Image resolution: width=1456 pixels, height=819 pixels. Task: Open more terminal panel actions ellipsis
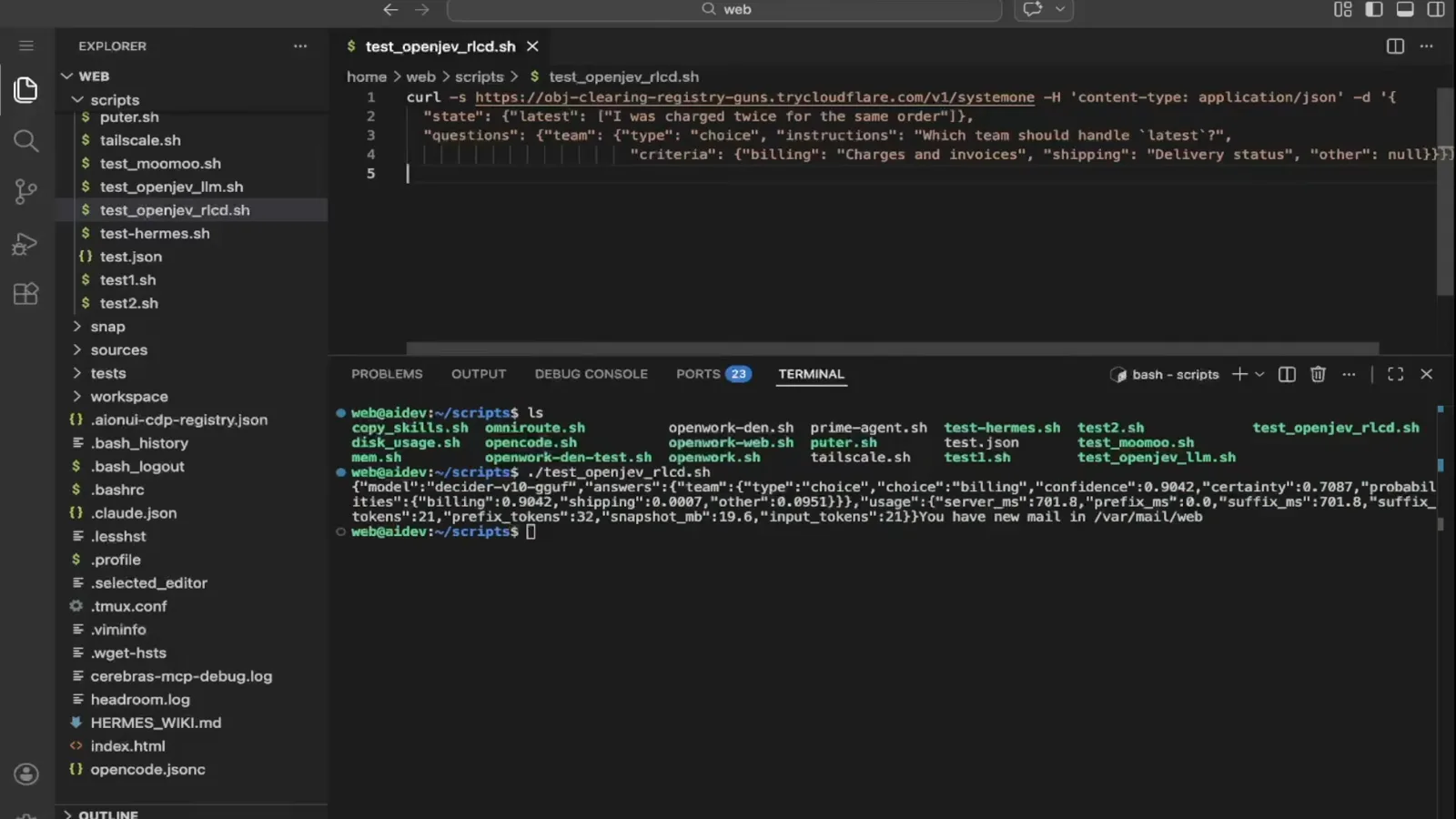(x=1349, y=374)
